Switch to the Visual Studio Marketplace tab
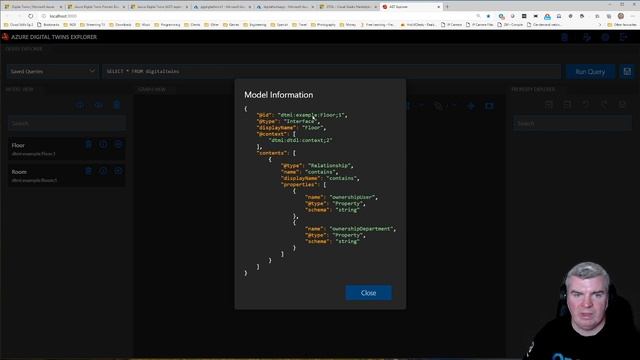Screen dimensions: 640x360 click(x=349, y=7)
